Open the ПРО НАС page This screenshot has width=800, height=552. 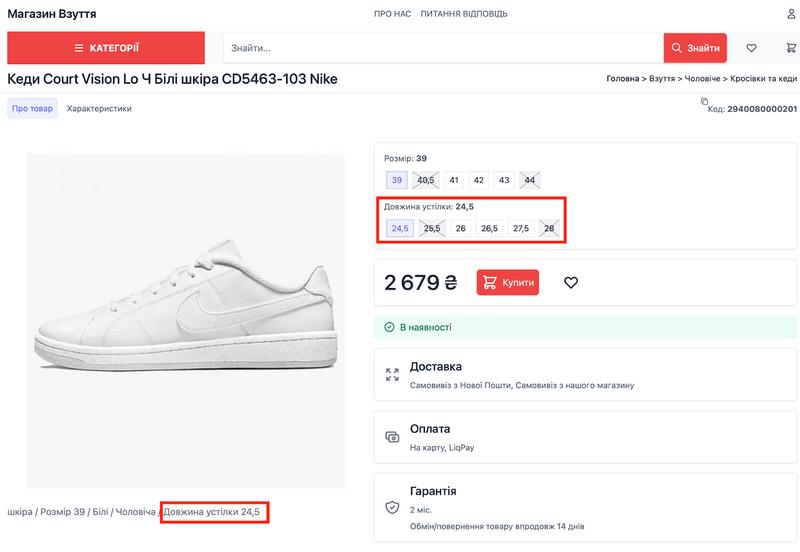click(391, 14)
